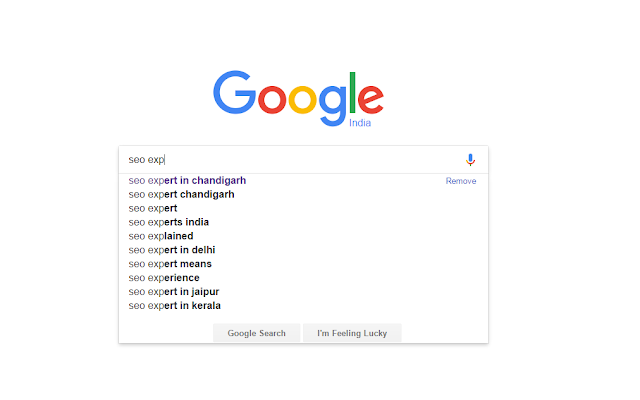Click the blue 'G' letter of logo
Image resolution: width=640 pixels, height=400 pixels.
pos(234,92)
